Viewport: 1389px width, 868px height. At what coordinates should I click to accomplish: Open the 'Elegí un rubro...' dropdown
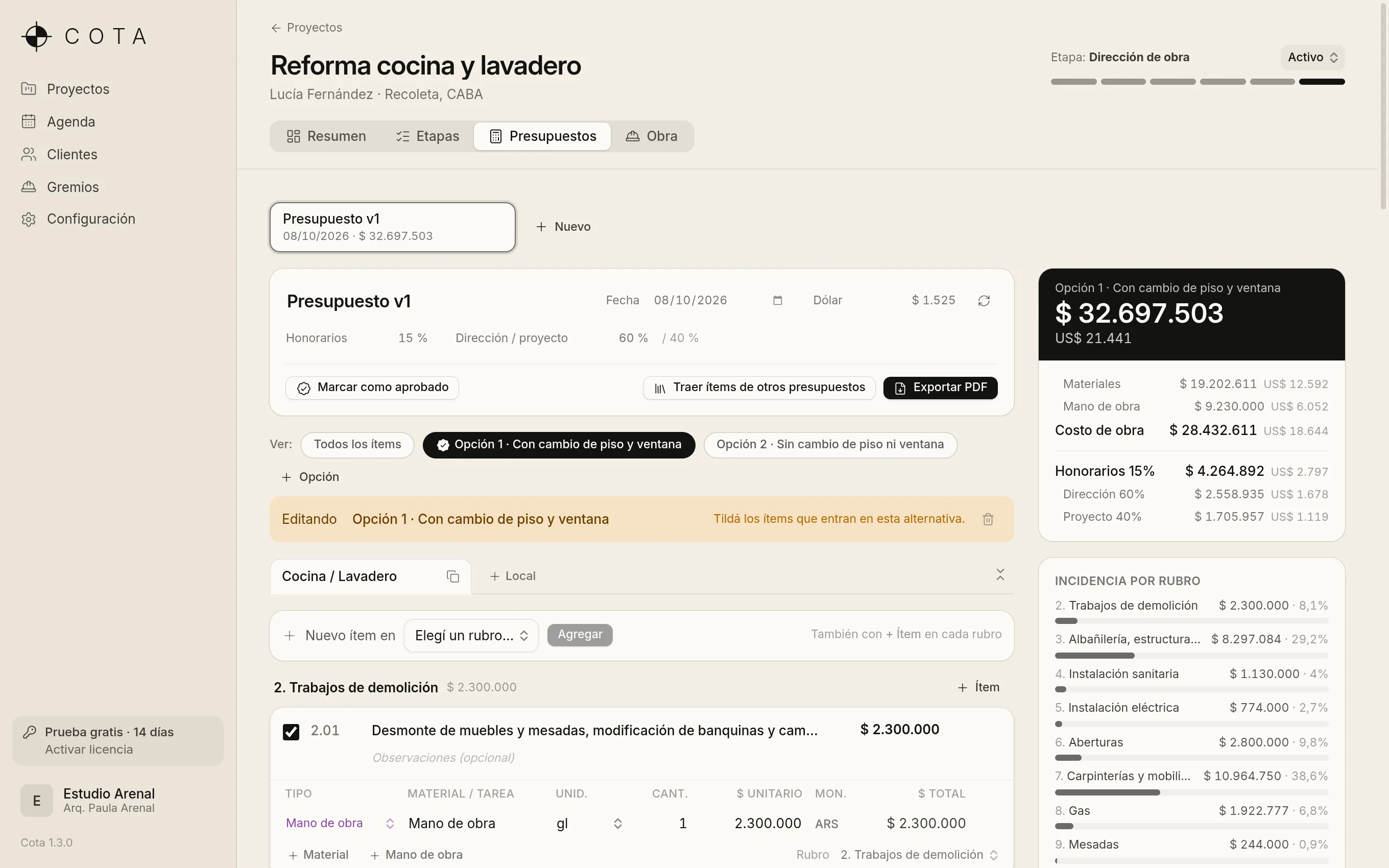pyautogui.click(x=471, y=636)
